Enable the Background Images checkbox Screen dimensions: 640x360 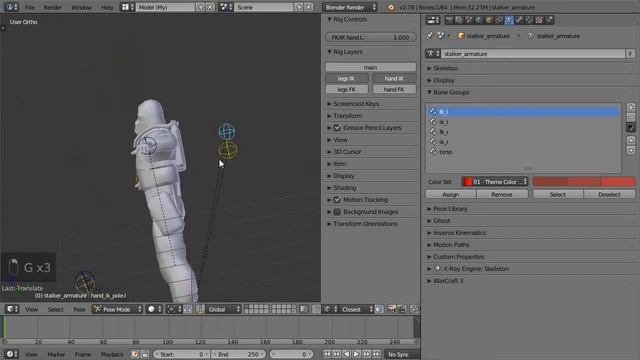click(x=337, y=212)
